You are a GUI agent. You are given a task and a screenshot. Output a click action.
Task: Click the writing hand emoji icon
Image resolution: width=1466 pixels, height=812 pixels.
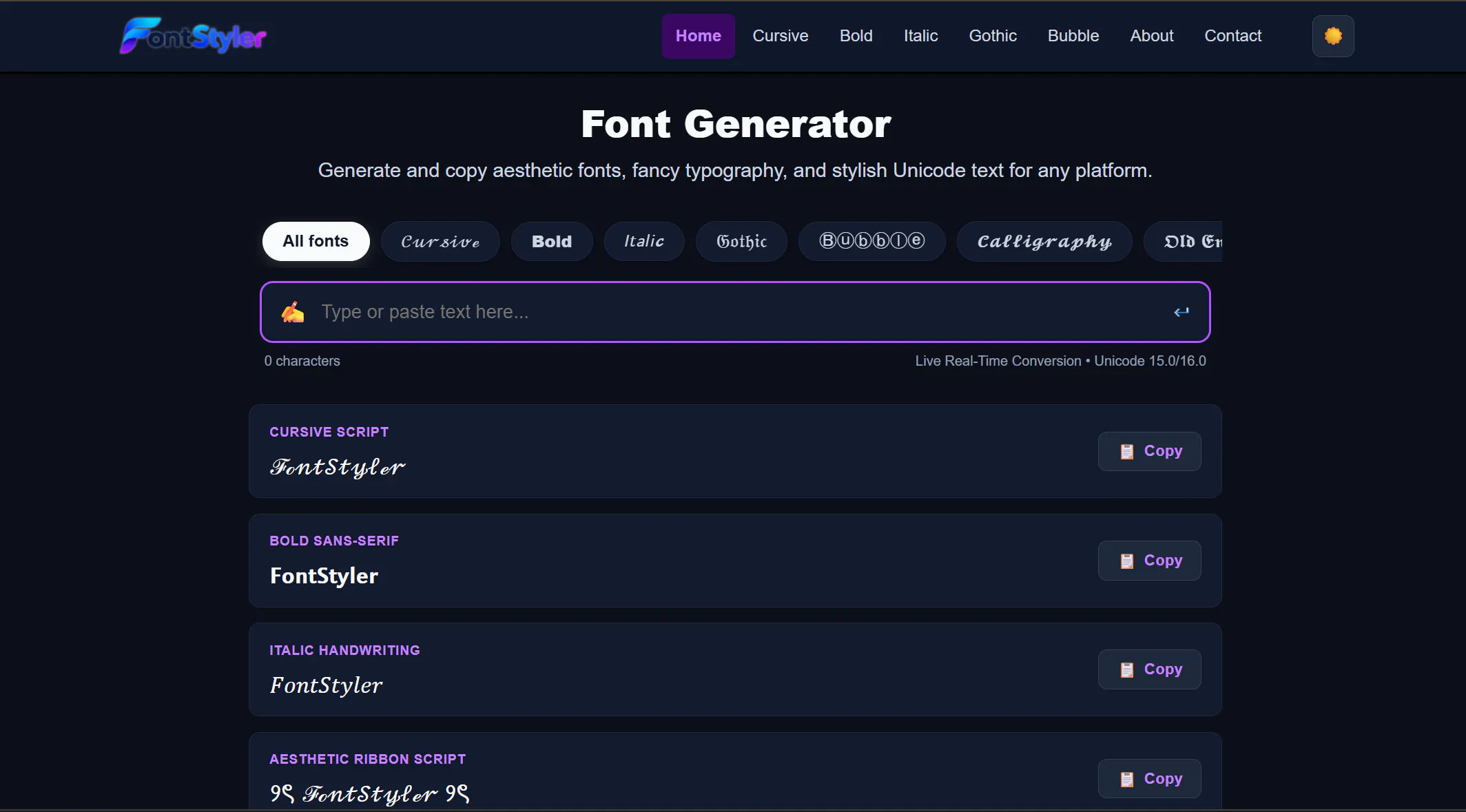[293, 312]
